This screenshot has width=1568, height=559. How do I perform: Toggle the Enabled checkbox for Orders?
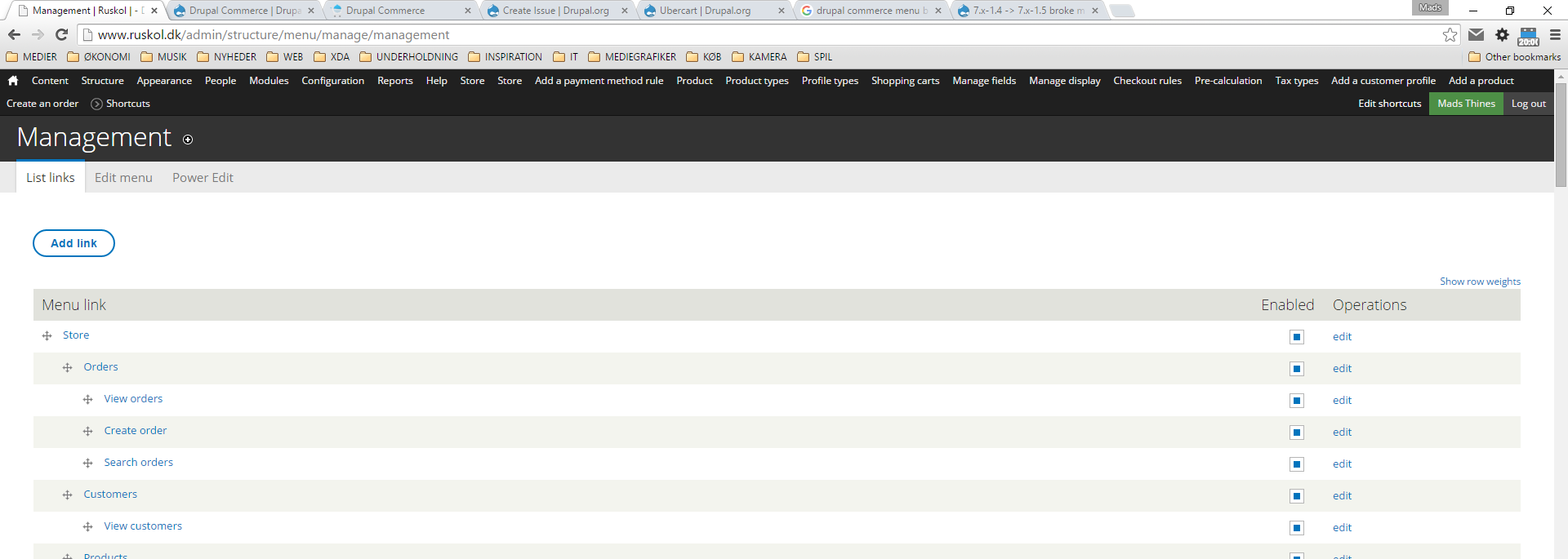coord(1296,369)
